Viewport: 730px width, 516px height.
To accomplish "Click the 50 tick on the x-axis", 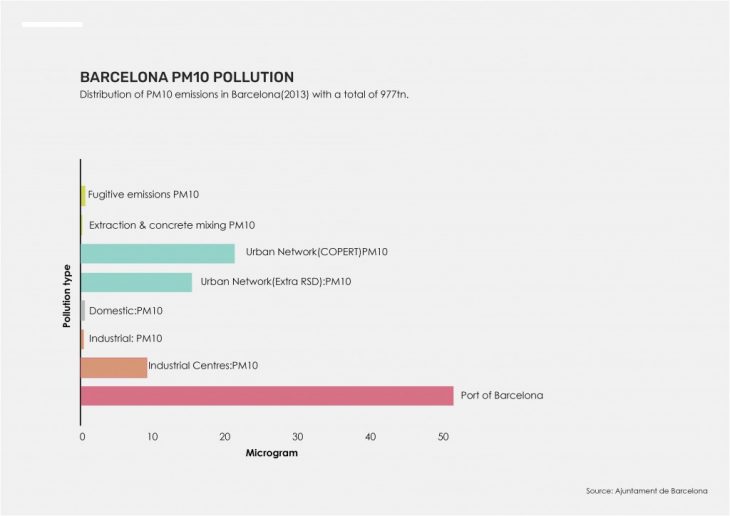I will pos(444,437).
